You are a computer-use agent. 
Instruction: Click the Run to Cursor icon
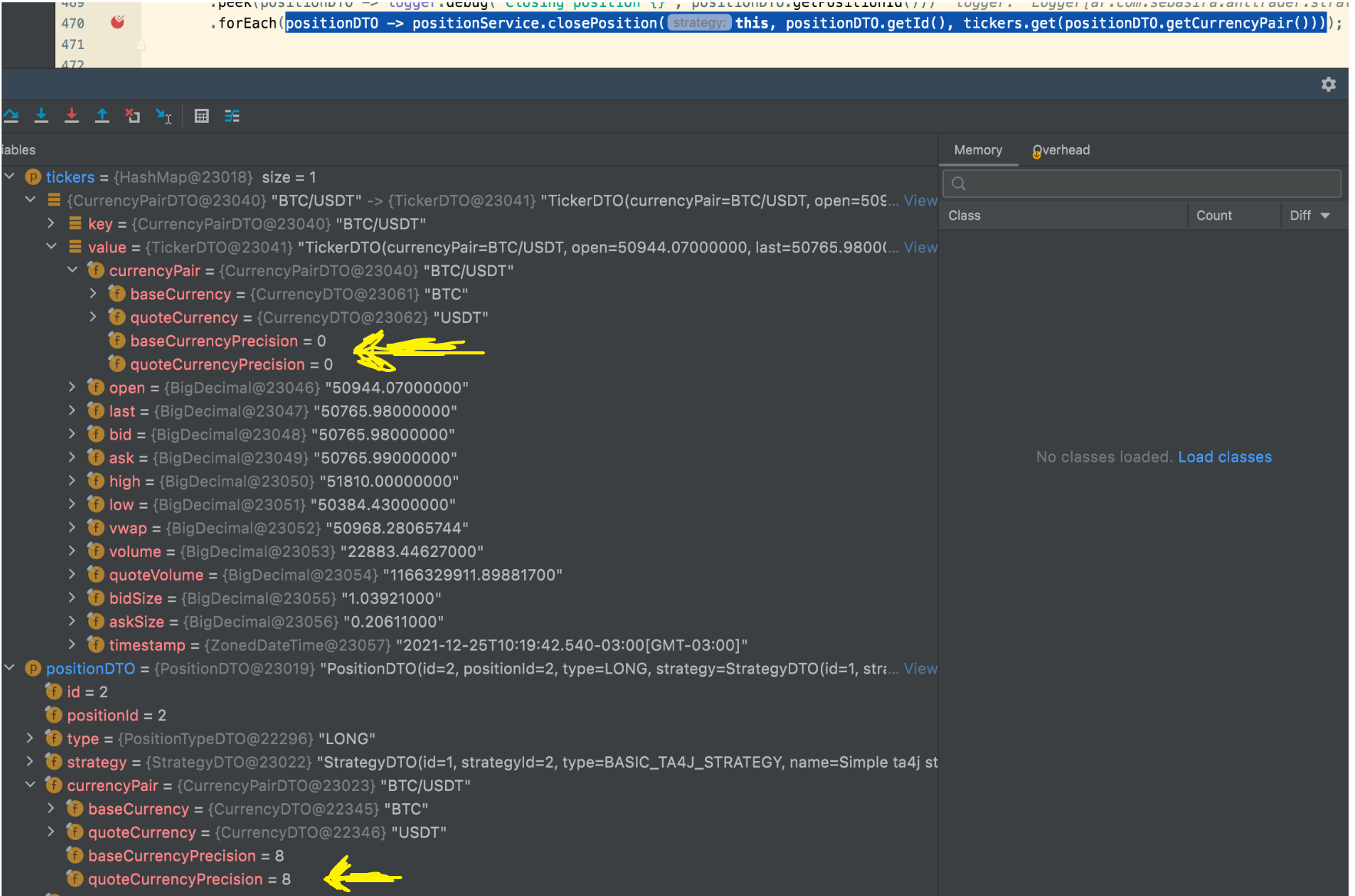[163, 116]
